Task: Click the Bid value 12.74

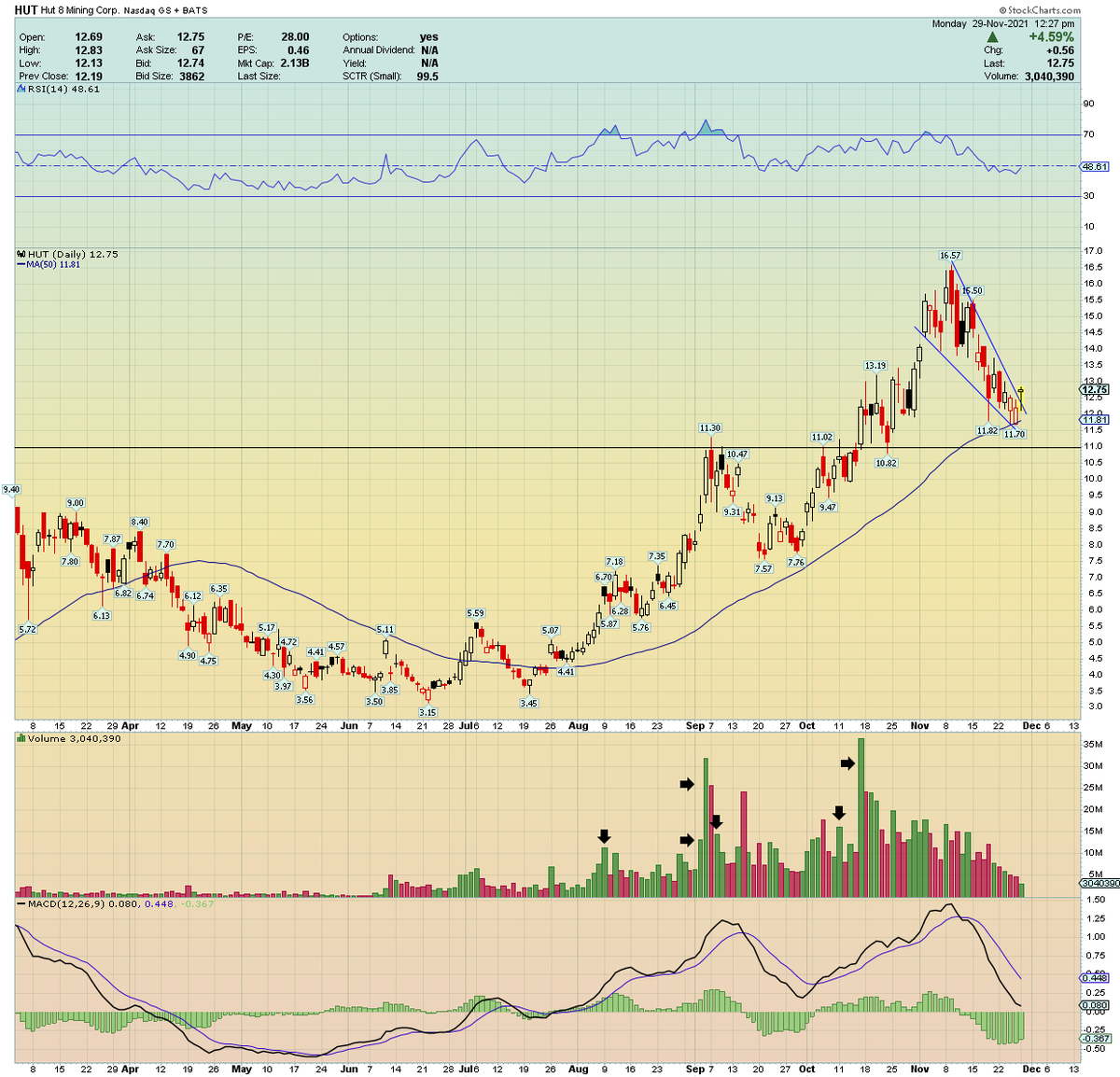Action: [x=190, y=63]
